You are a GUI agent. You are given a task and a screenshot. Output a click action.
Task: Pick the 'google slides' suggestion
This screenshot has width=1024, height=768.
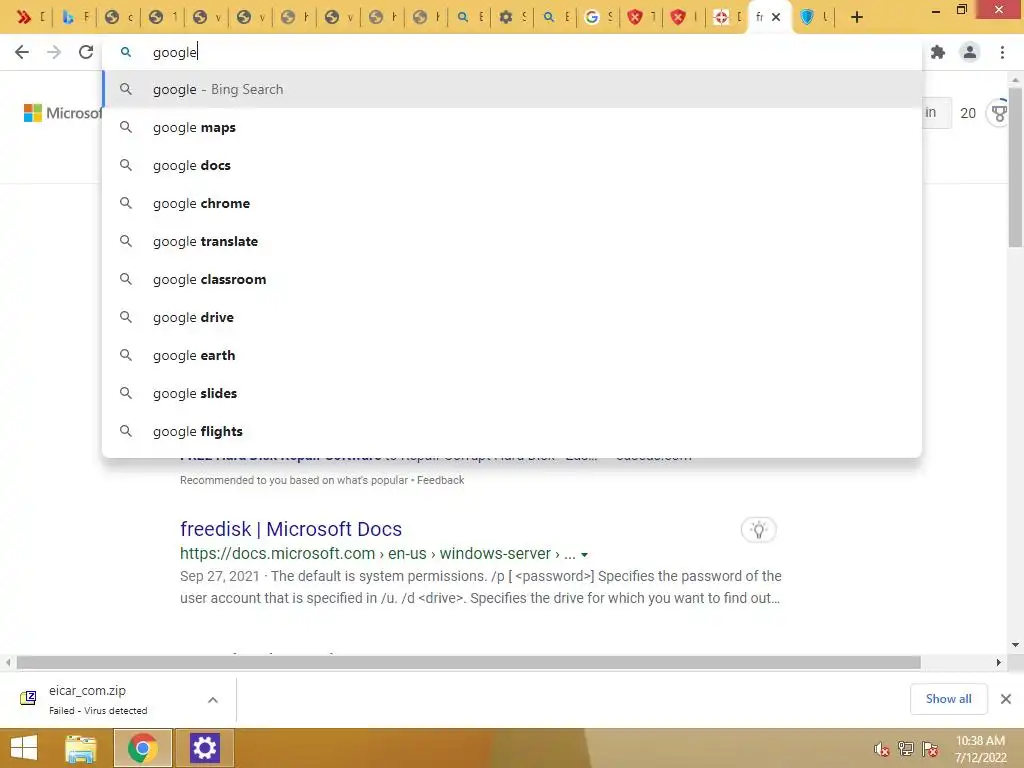(513, 393)
